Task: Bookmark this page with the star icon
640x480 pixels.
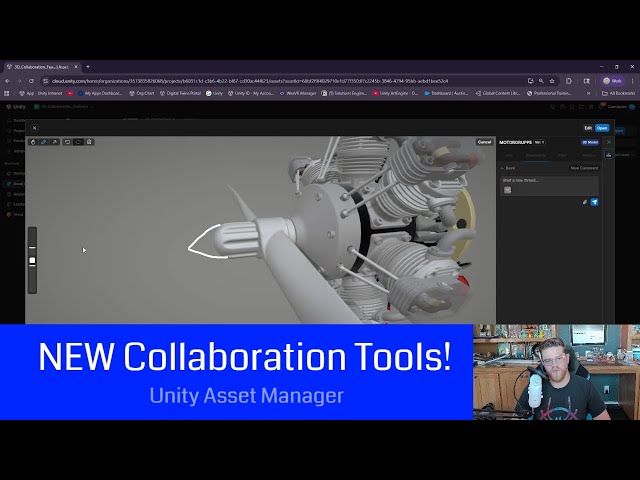Action: 552,81
